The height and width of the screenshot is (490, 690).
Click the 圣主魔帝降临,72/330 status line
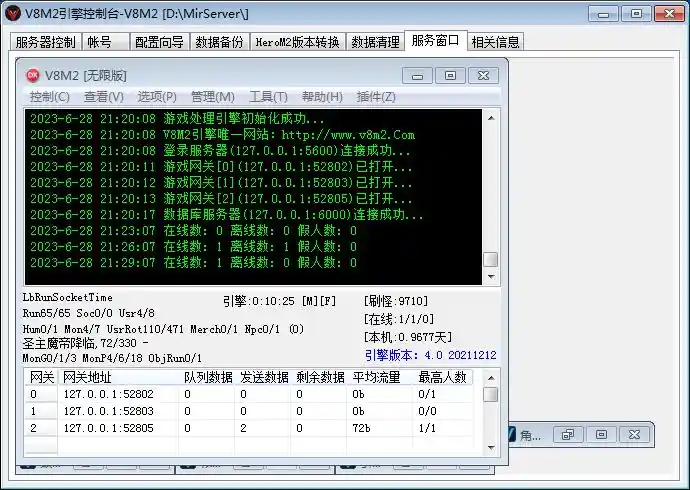pyautogui.click(x=86, y=343)
